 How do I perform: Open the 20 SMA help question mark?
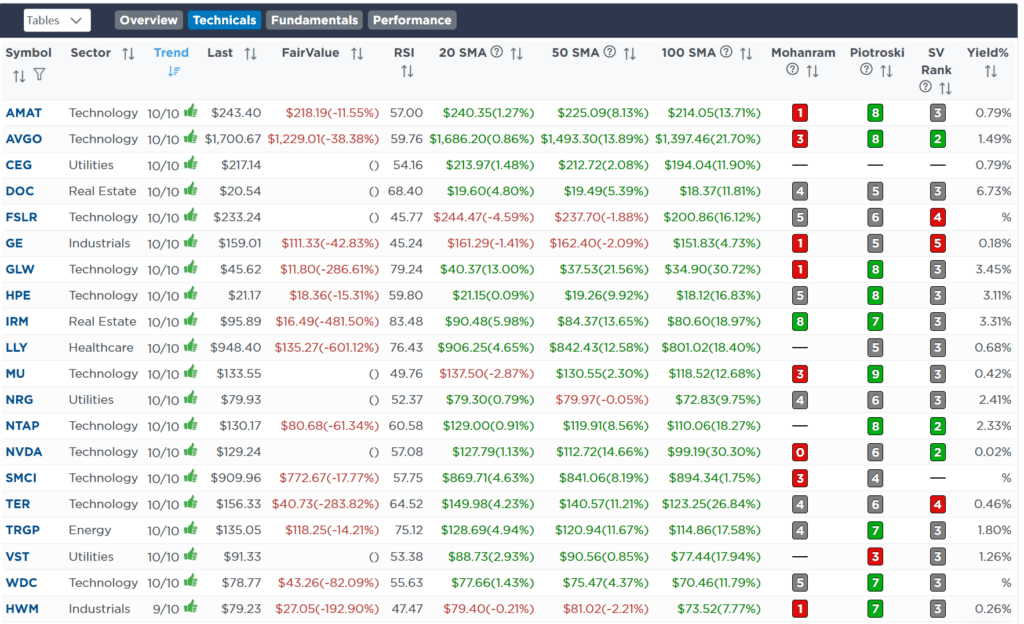pyautogui.click(x=499, y=53)
